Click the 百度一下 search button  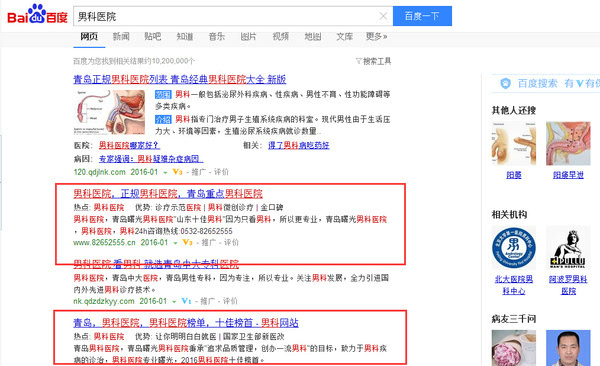(x=422, y=16)
